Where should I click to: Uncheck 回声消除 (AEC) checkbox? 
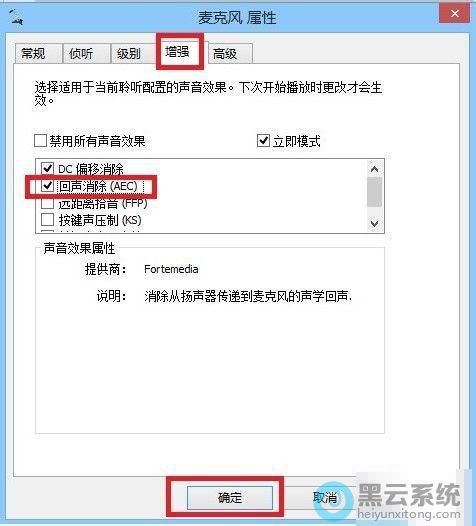point(47,186)
